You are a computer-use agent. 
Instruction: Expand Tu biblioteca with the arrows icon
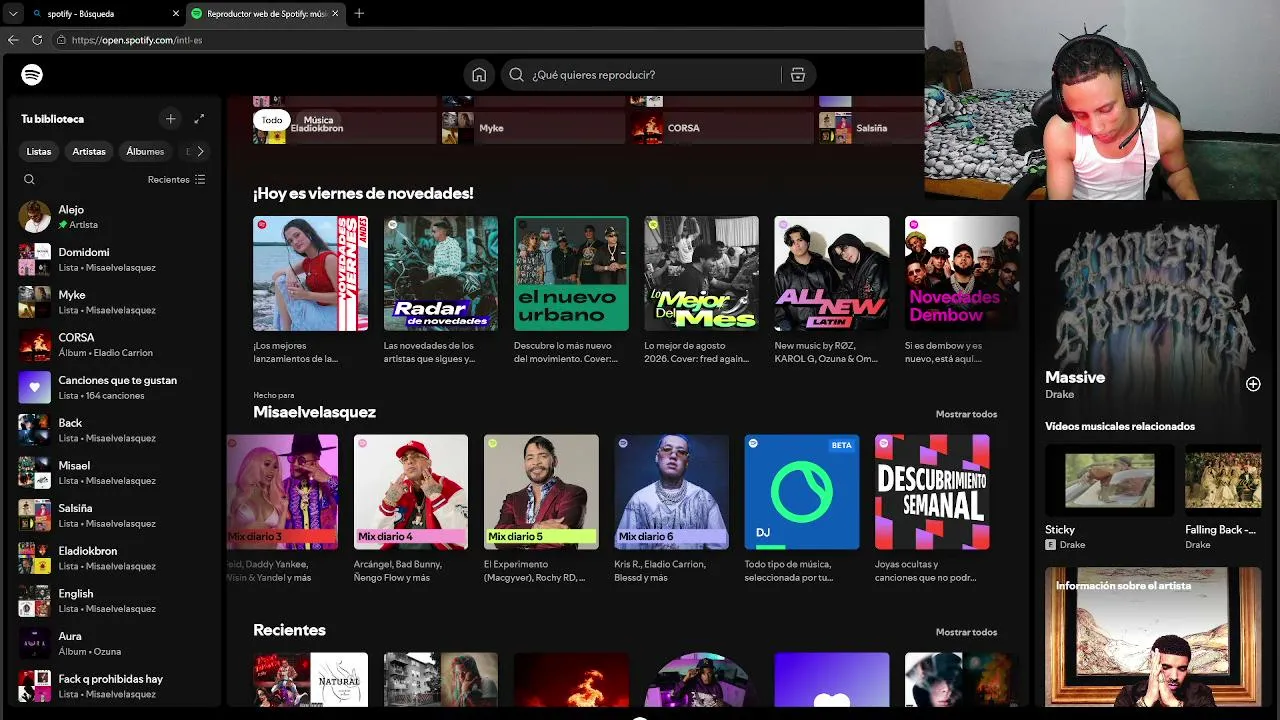[199, 119]
